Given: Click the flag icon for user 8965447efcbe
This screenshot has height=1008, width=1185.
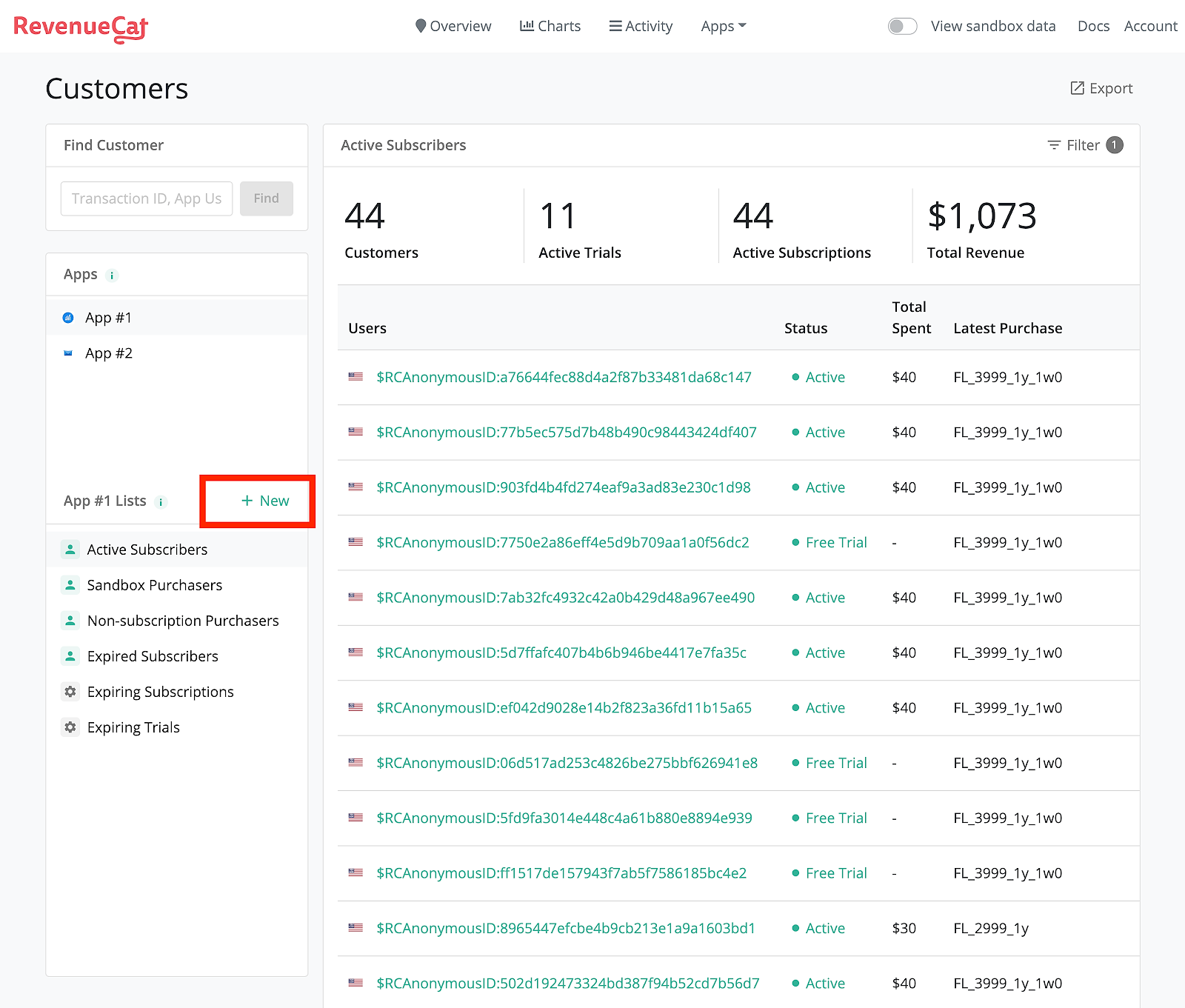Looking at the screenshot, I should point(355,928).
